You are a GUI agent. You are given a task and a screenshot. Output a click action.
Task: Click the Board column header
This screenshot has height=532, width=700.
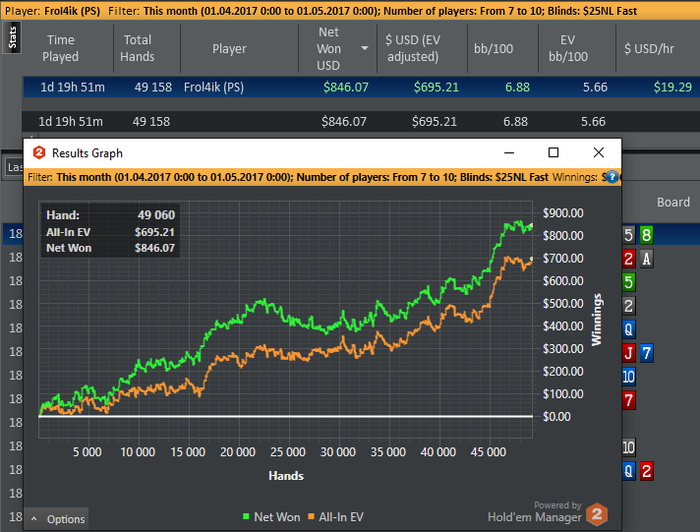(673, 202)
